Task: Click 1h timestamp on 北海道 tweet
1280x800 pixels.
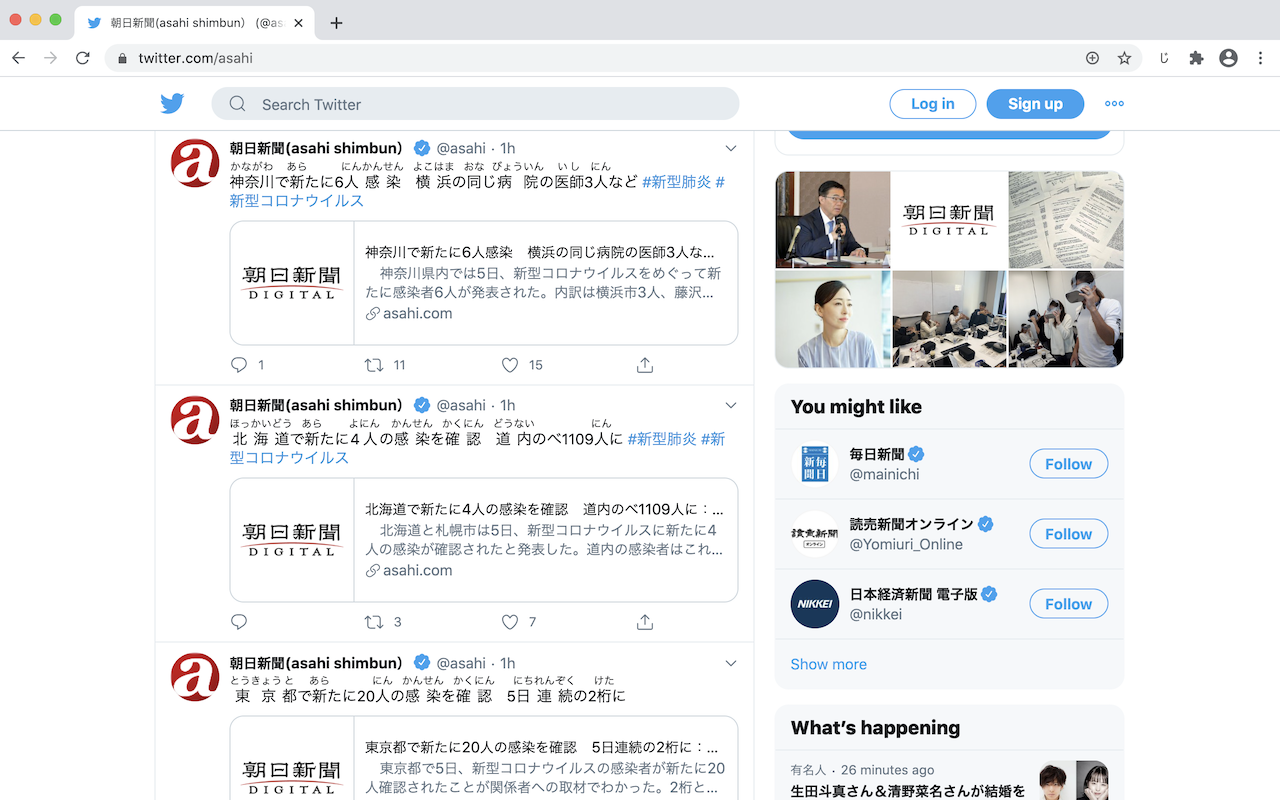Action: (x=508, y=405)
